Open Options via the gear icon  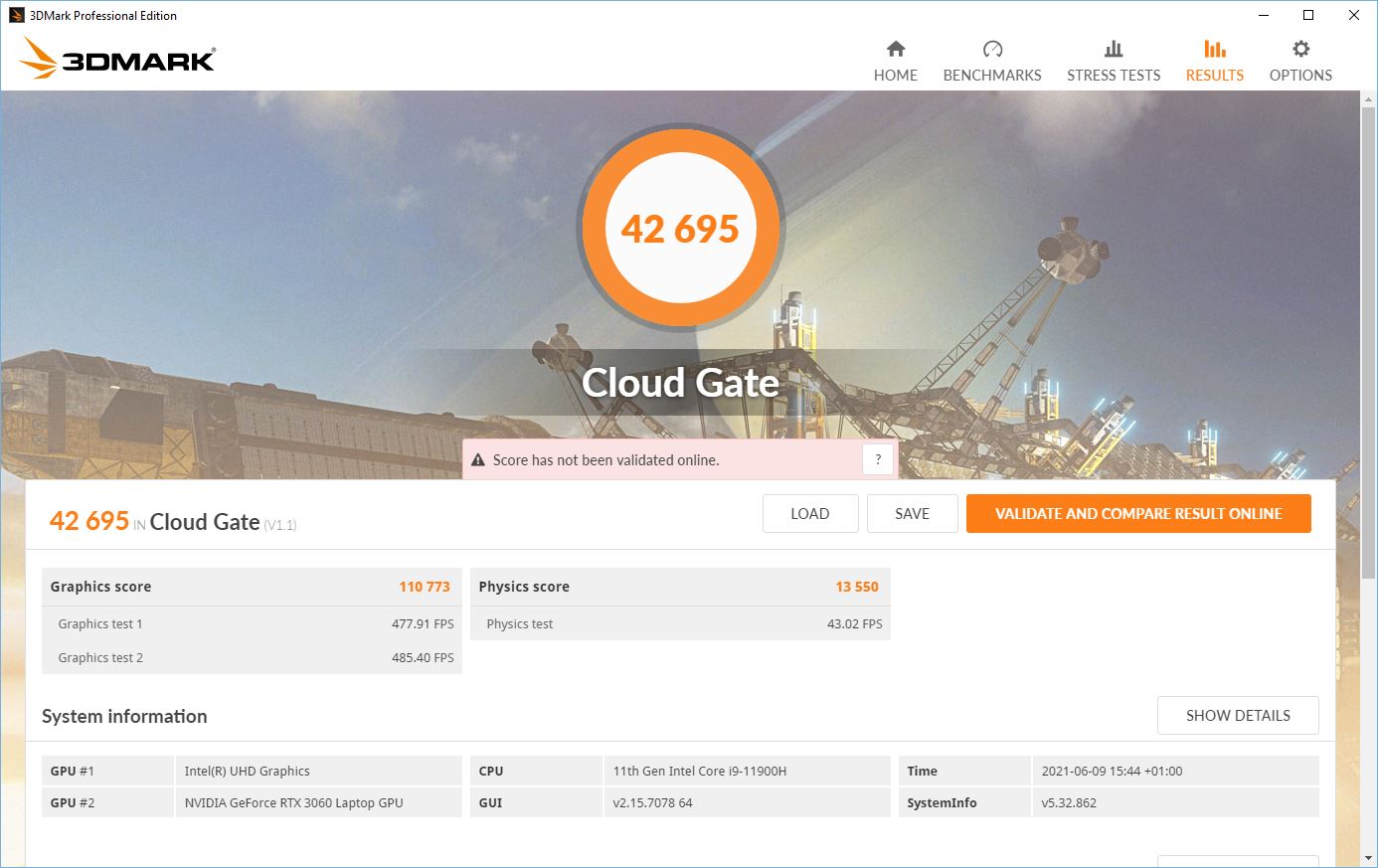(x=1300, y=49)
